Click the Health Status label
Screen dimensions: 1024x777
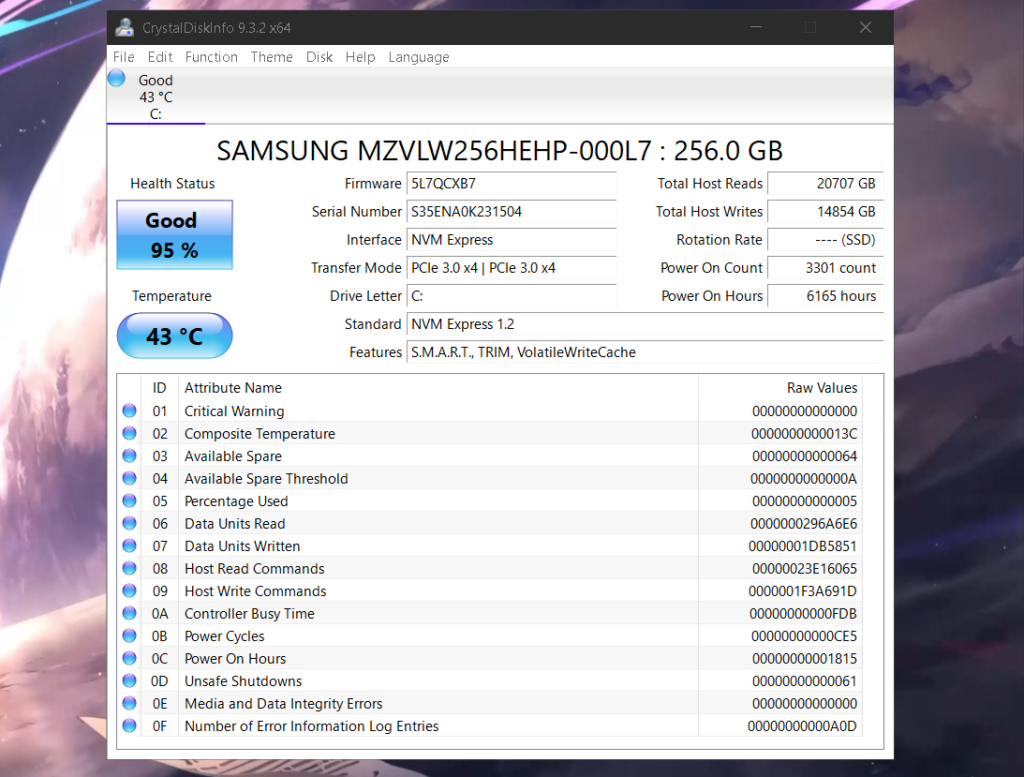click(172, 183)
